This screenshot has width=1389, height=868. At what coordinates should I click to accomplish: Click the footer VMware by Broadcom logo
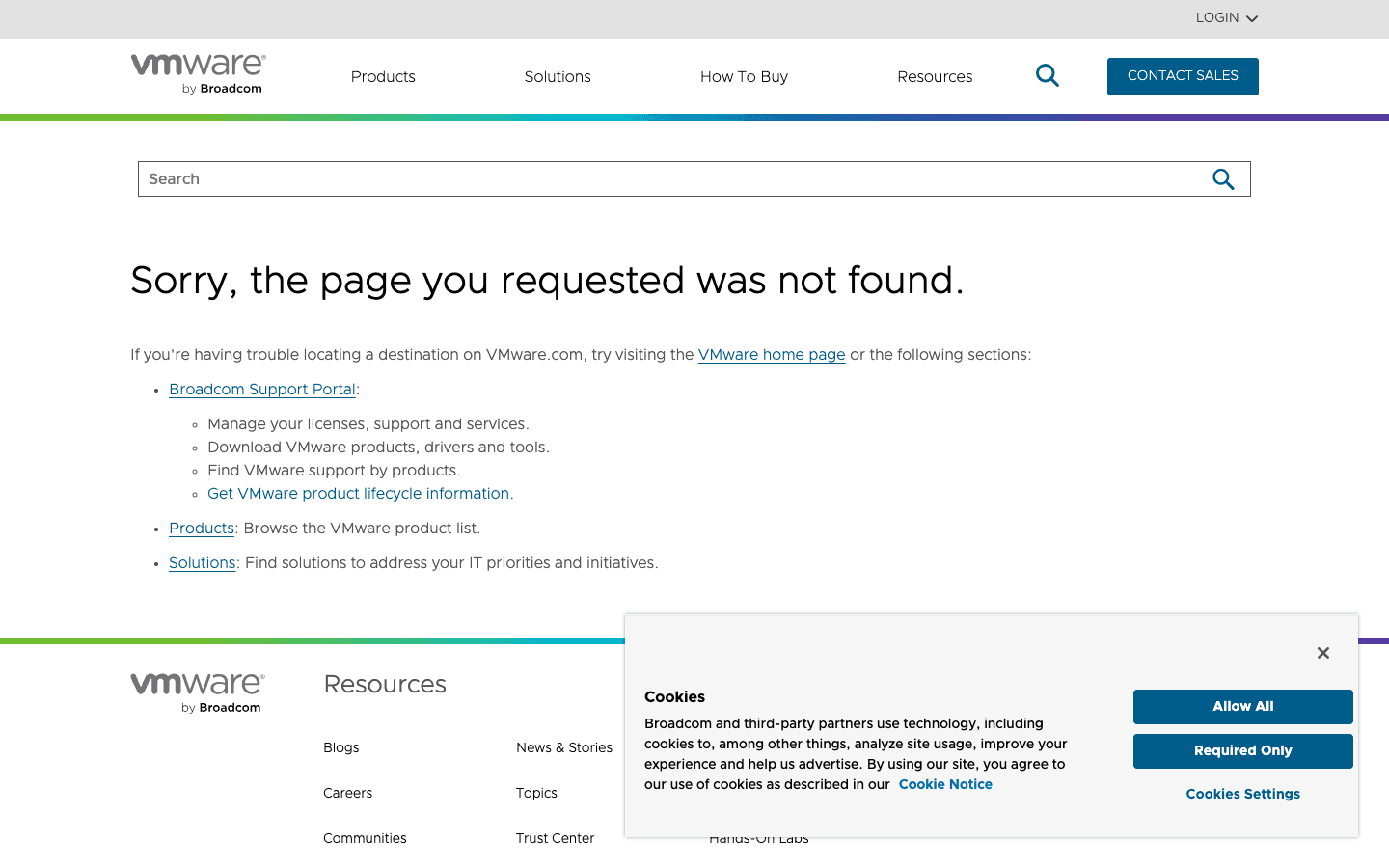[198, 693]
